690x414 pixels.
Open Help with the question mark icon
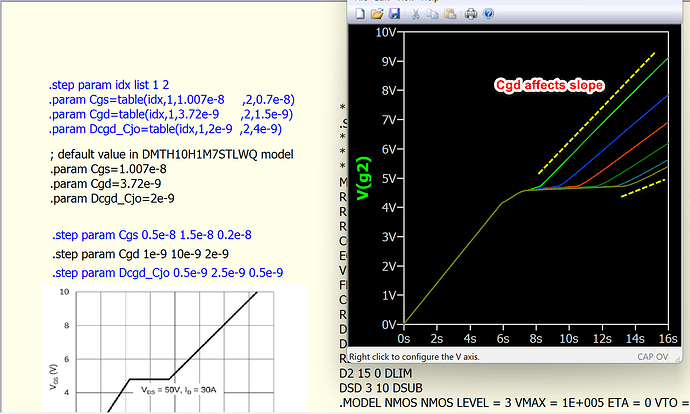click(488, 14)
